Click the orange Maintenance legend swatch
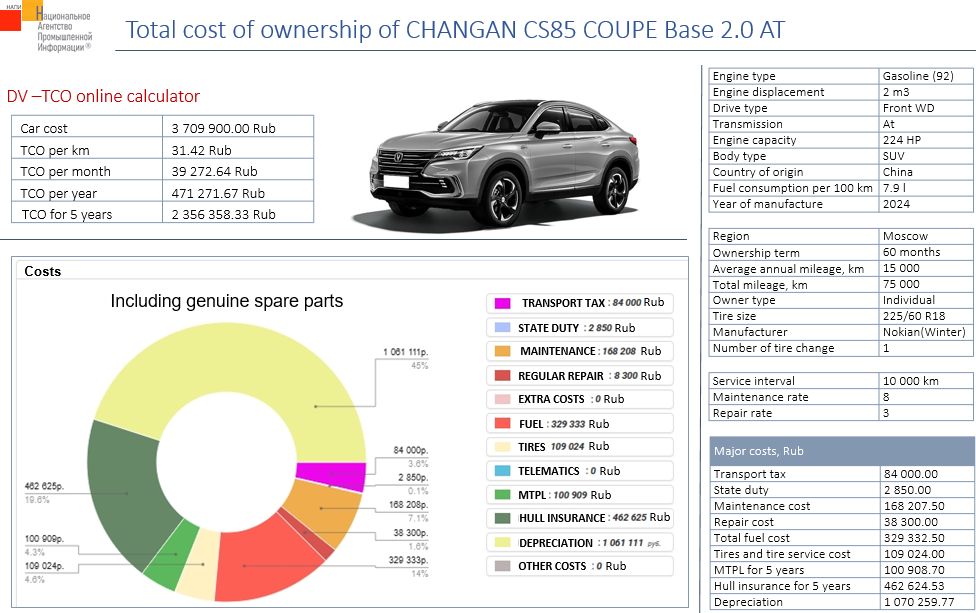Viewport: 976px width, 613px height. coord(502,351)
